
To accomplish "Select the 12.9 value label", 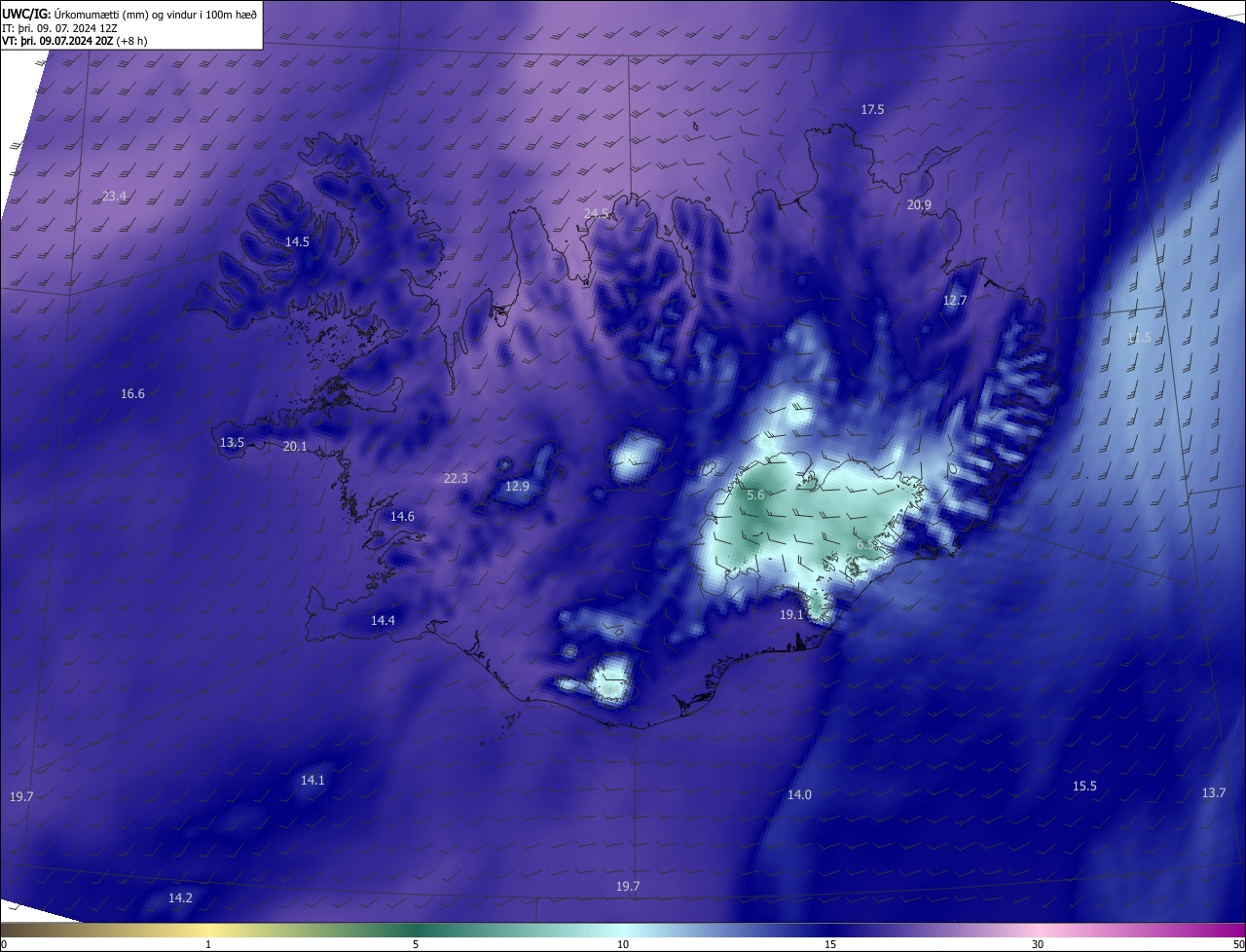I will (517, 487).
